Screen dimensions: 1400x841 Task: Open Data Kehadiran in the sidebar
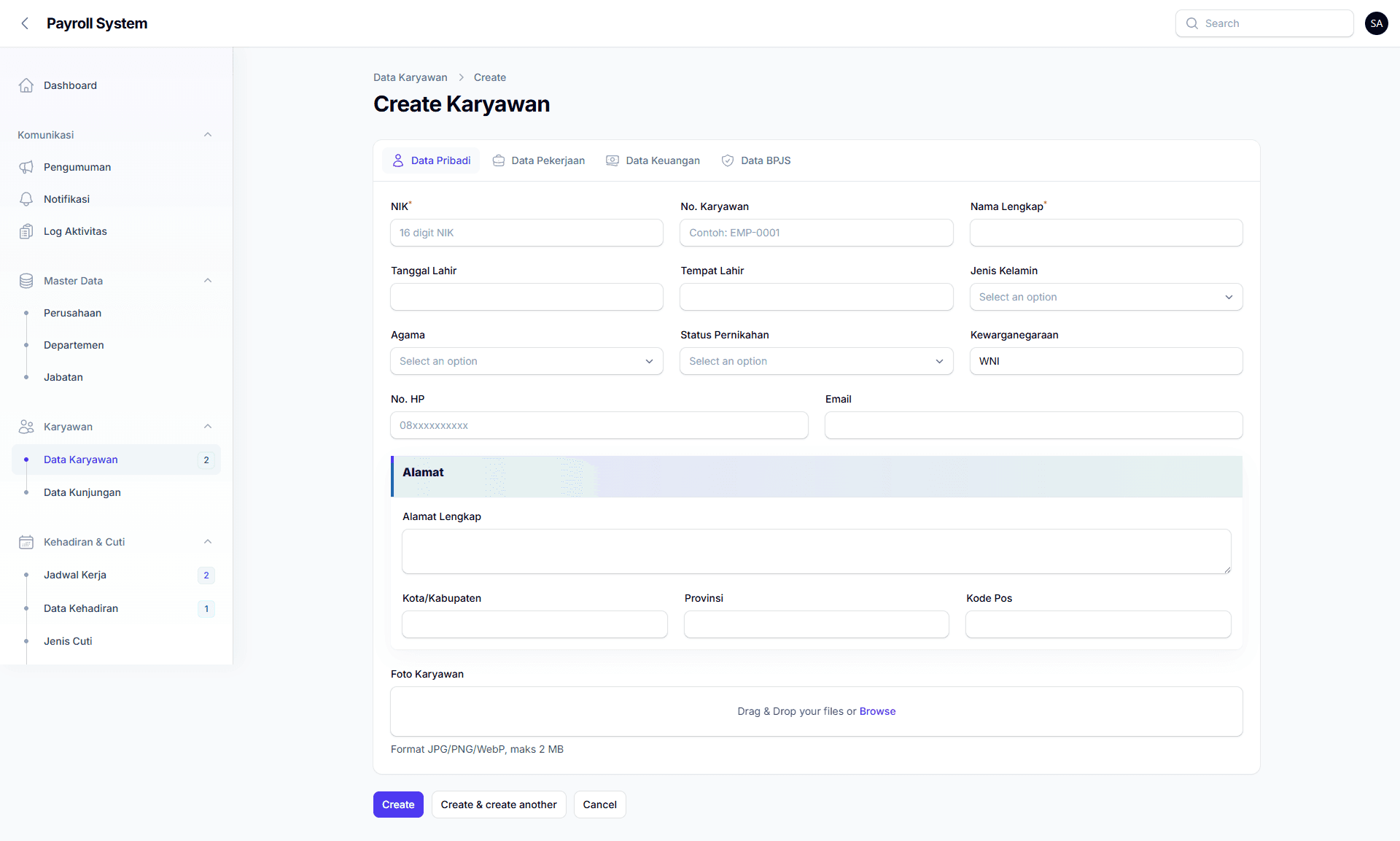point(117,608)
